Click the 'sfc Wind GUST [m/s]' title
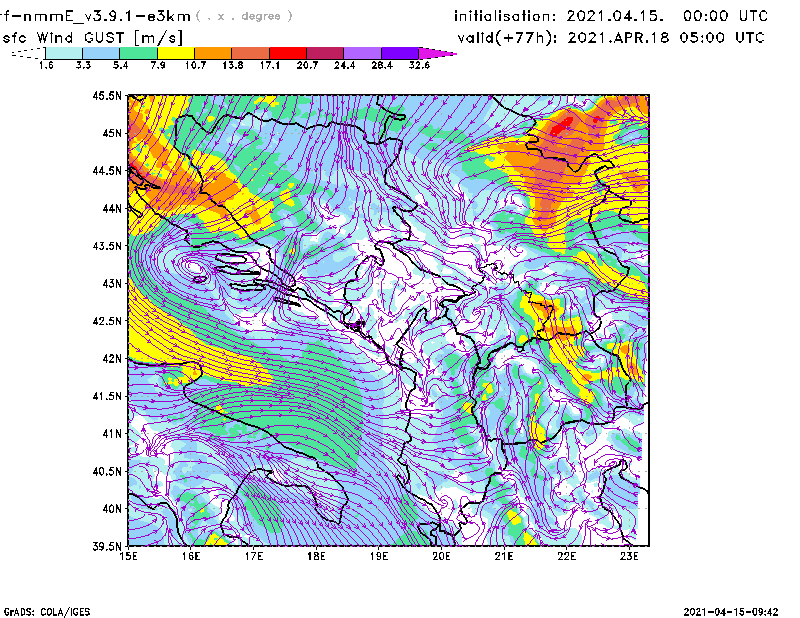This screenshot has width=800, height=618. (92, 38)
